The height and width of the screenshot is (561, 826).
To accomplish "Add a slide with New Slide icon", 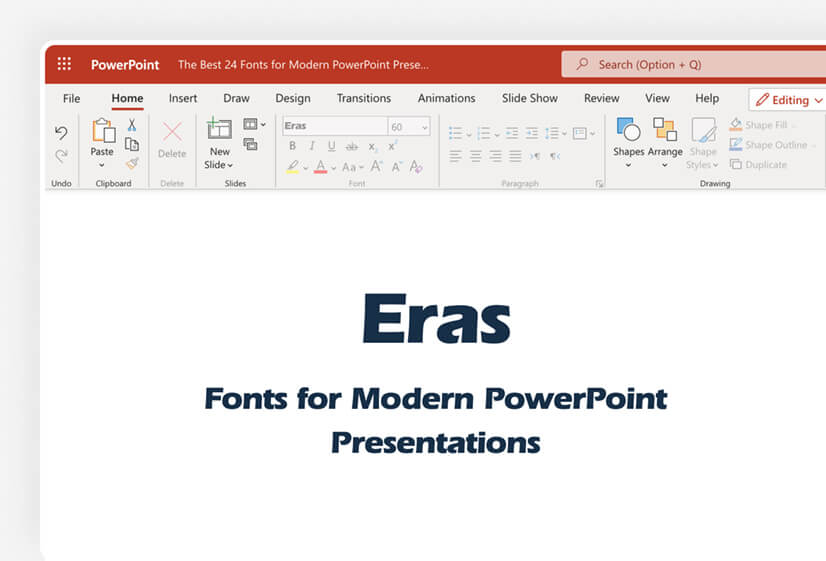I will click(x=219, y=129).
